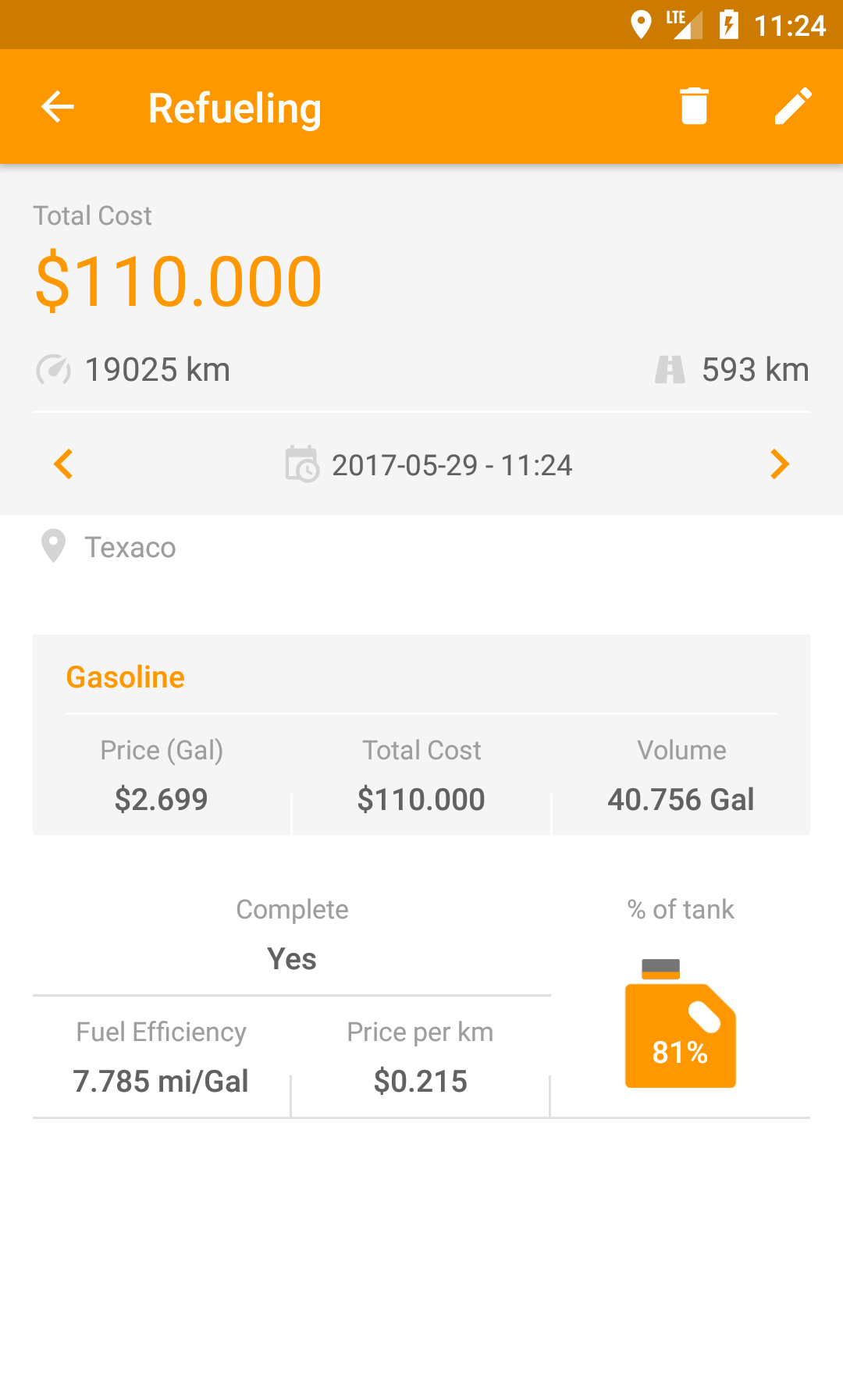Go to previous refueling with left chevron
The image size is (843, 1400).
click(64, 464)
